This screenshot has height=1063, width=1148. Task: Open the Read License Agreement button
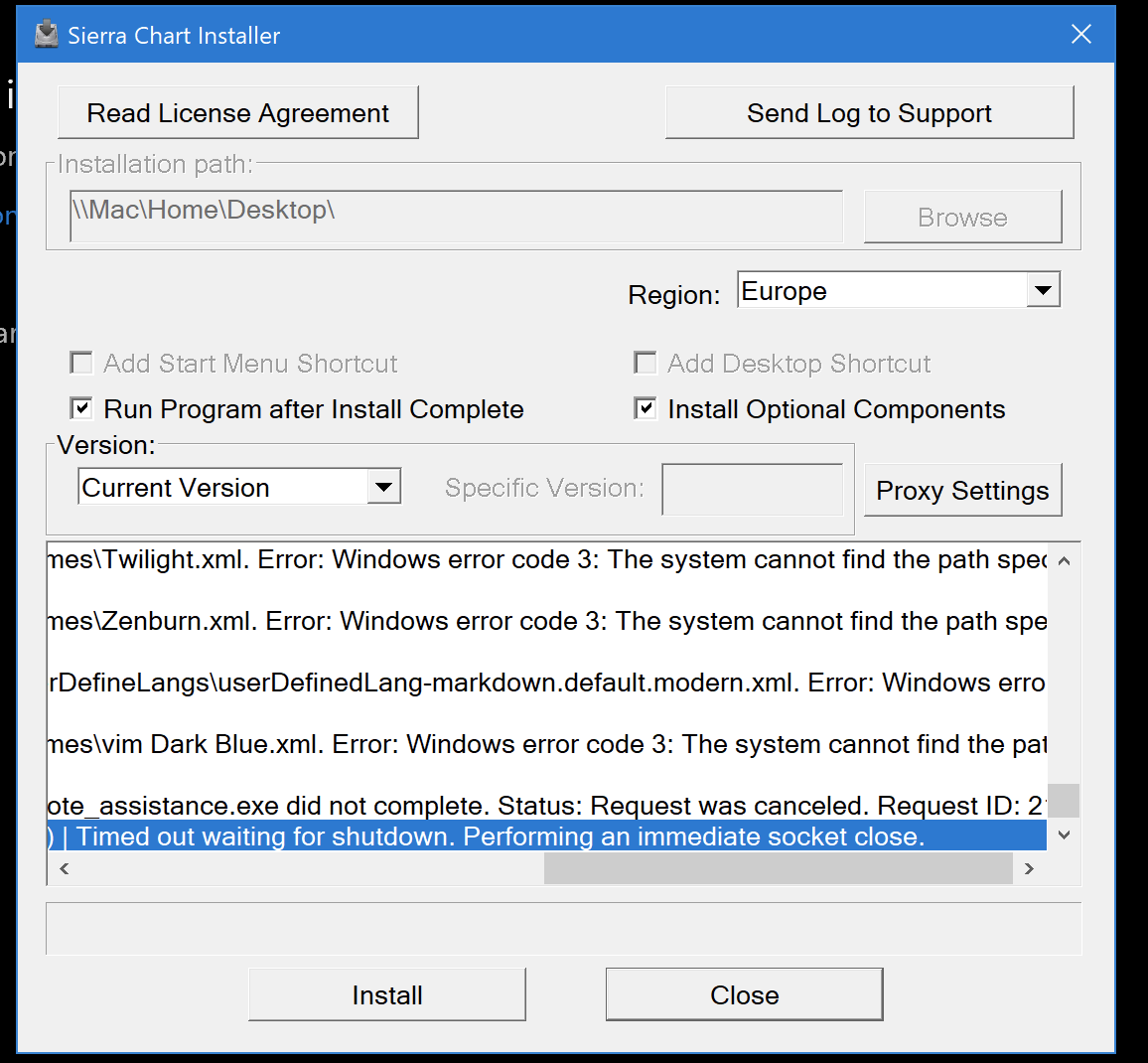(x=238, y=113)
